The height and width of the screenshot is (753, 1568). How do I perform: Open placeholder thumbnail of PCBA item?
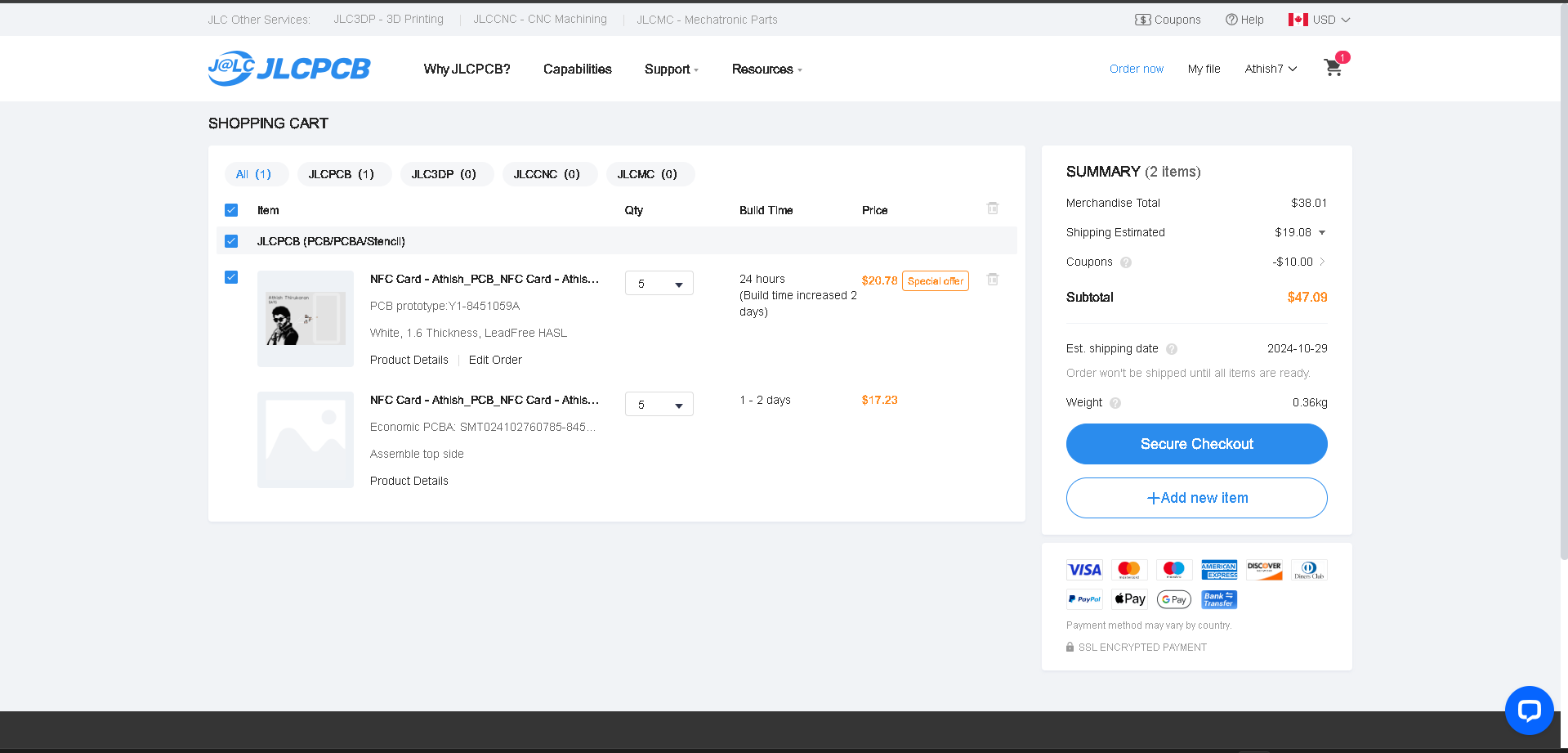point(306,440)
